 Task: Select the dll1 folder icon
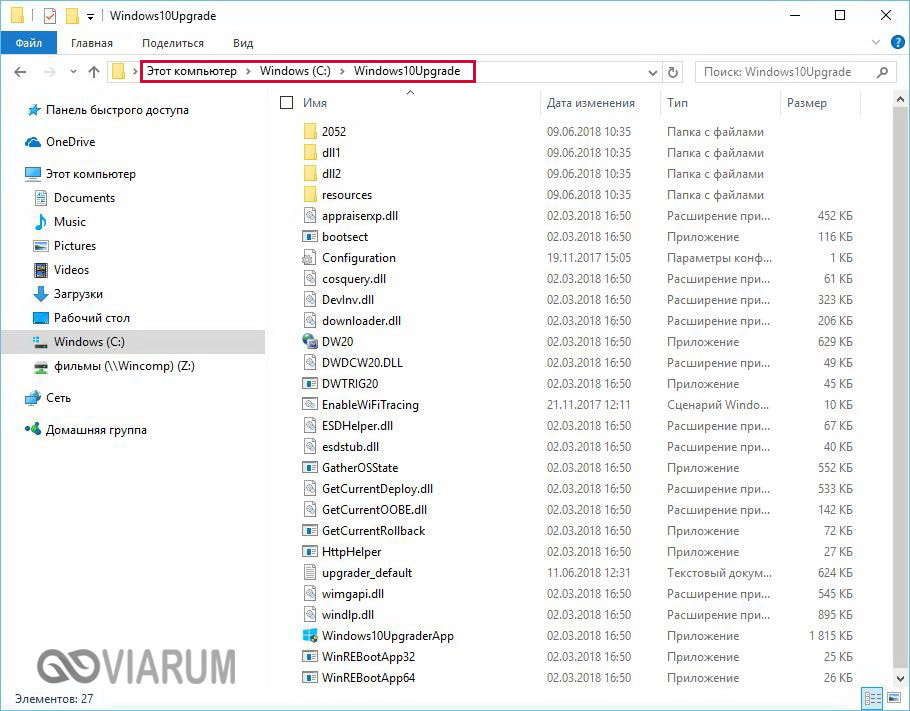(x=310, y=152)
